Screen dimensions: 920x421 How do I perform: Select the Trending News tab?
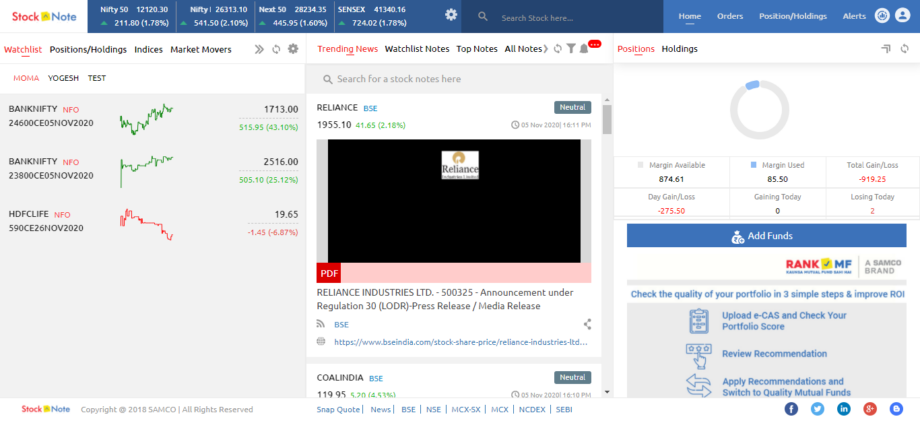[x=347, y=49]
